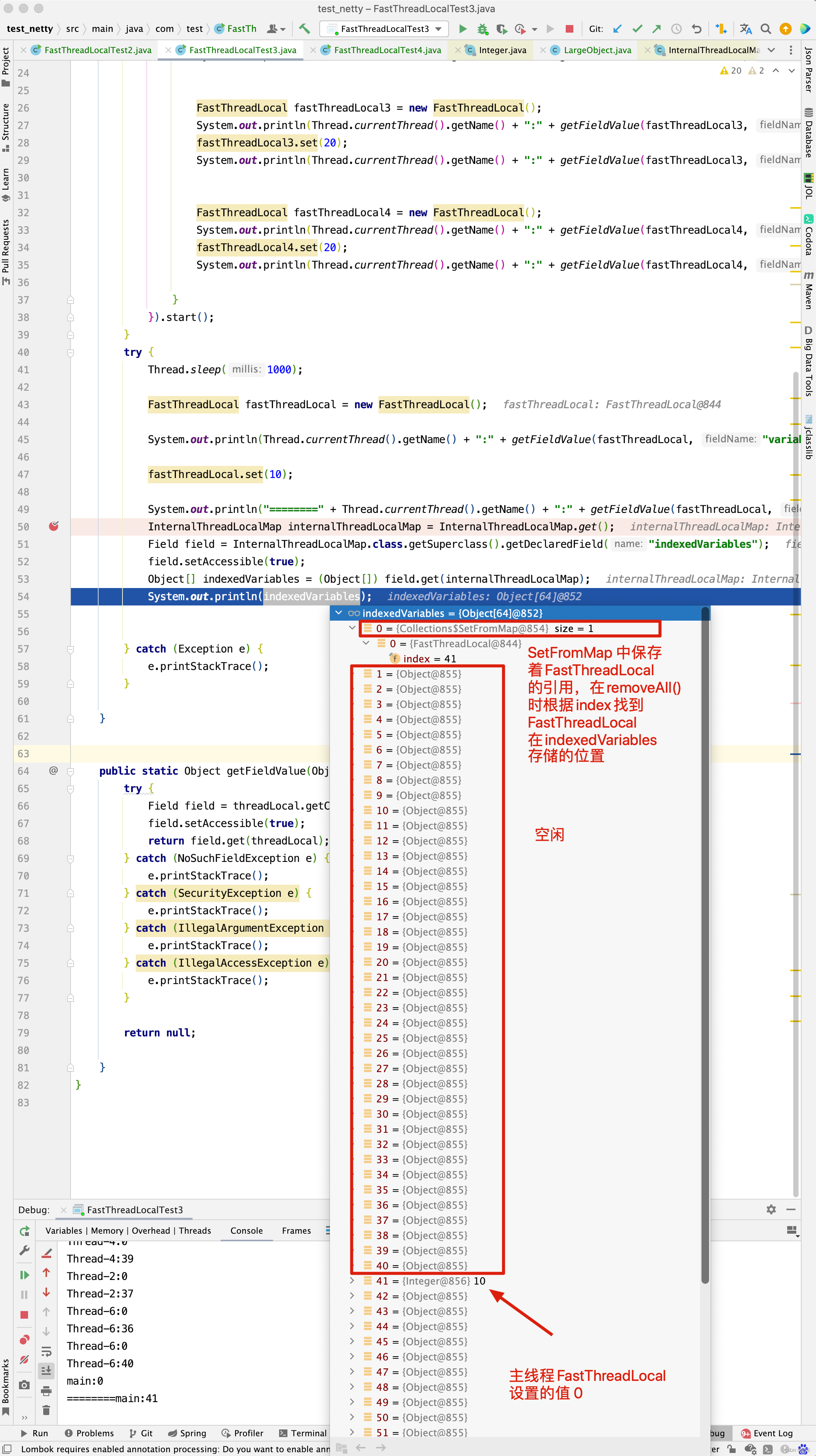Collapse the indexedVariables tree root node
The width and height of the screenshot is (816, 1456).
coord(339,613)
